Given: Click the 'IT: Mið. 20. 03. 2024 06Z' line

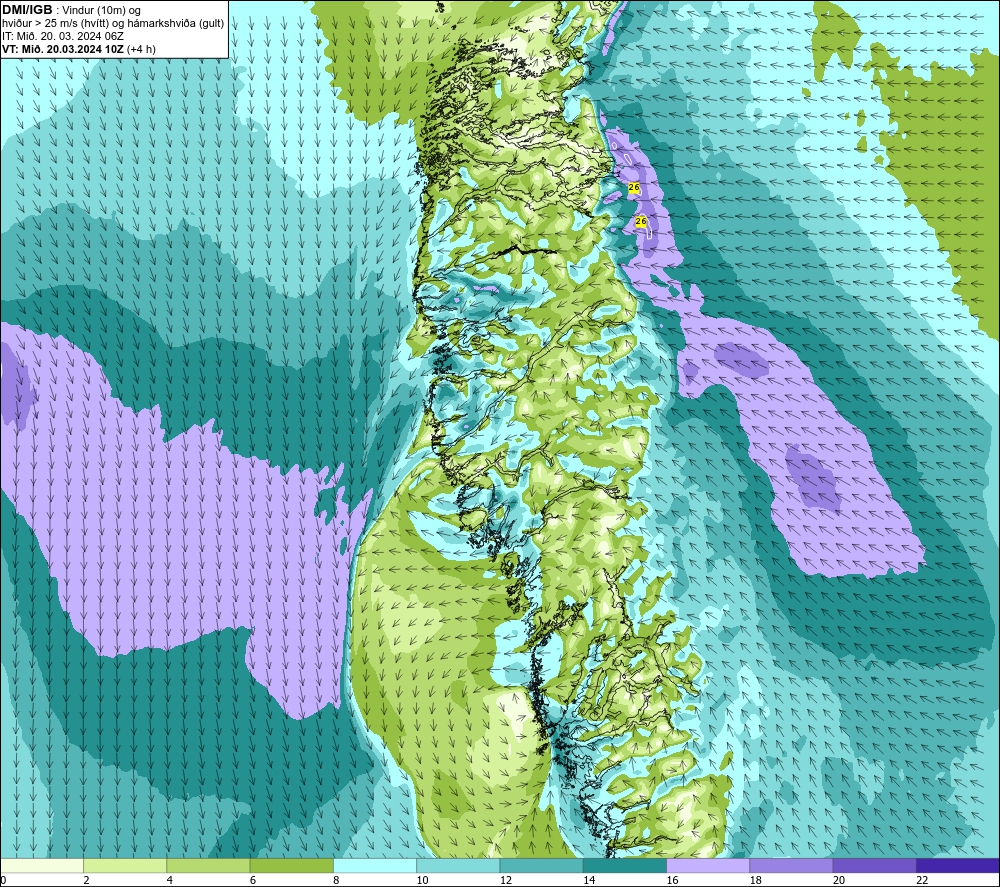Looking at the screenshot, I should [62, 36].
